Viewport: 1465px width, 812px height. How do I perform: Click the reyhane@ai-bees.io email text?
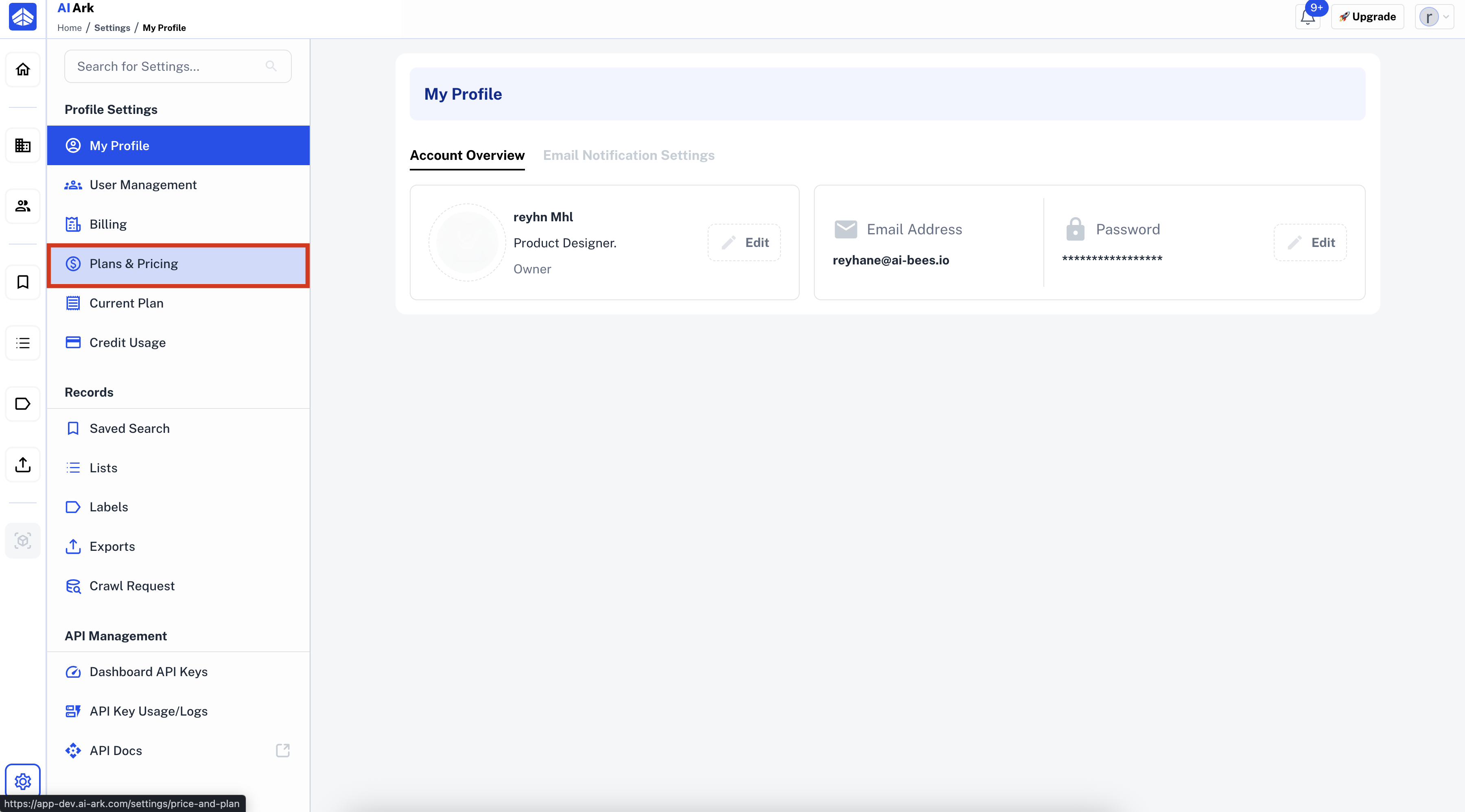pos(891,260)
